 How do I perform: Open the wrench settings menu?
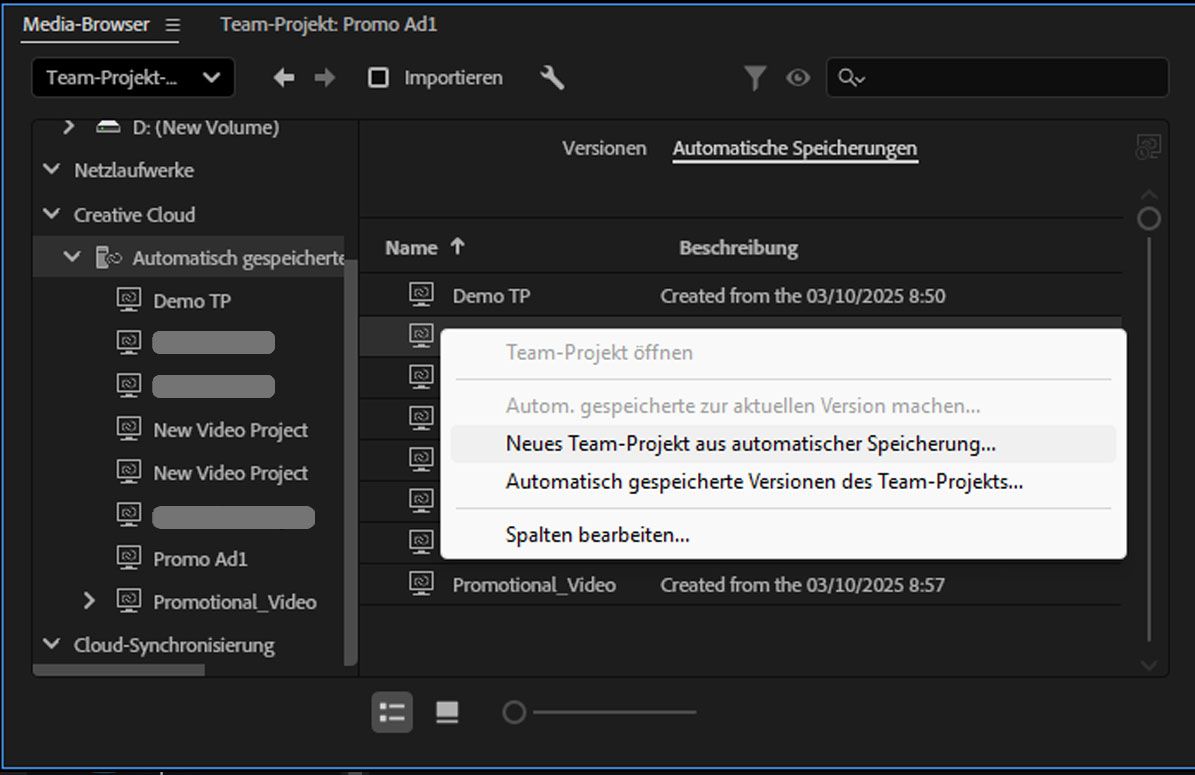tap(552, 78)
